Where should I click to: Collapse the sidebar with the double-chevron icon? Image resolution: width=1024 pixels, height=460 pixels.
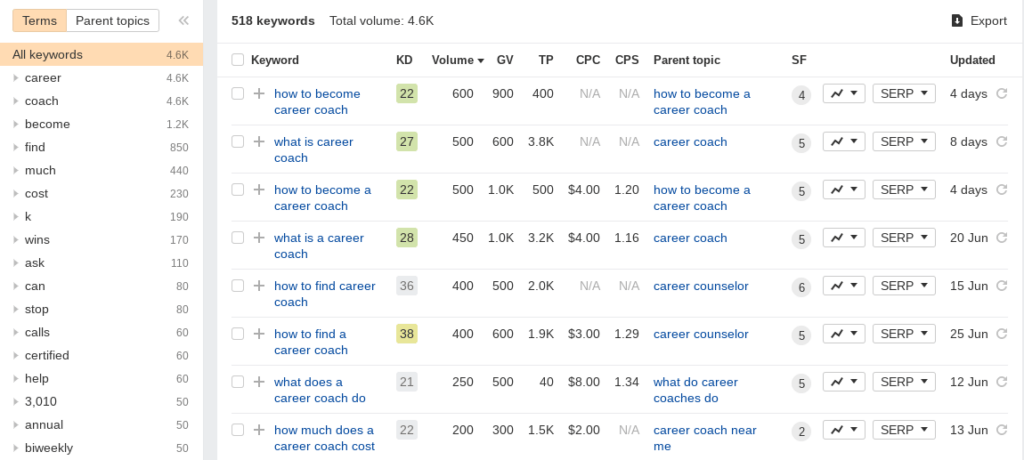coord(184,21)
